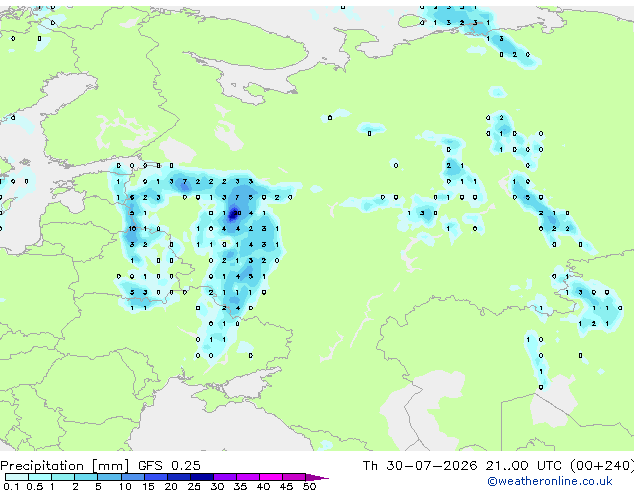Screen dimensions: 634x490
Task: Click the legend swatch between 45 and 50
Action: [294, 477]
